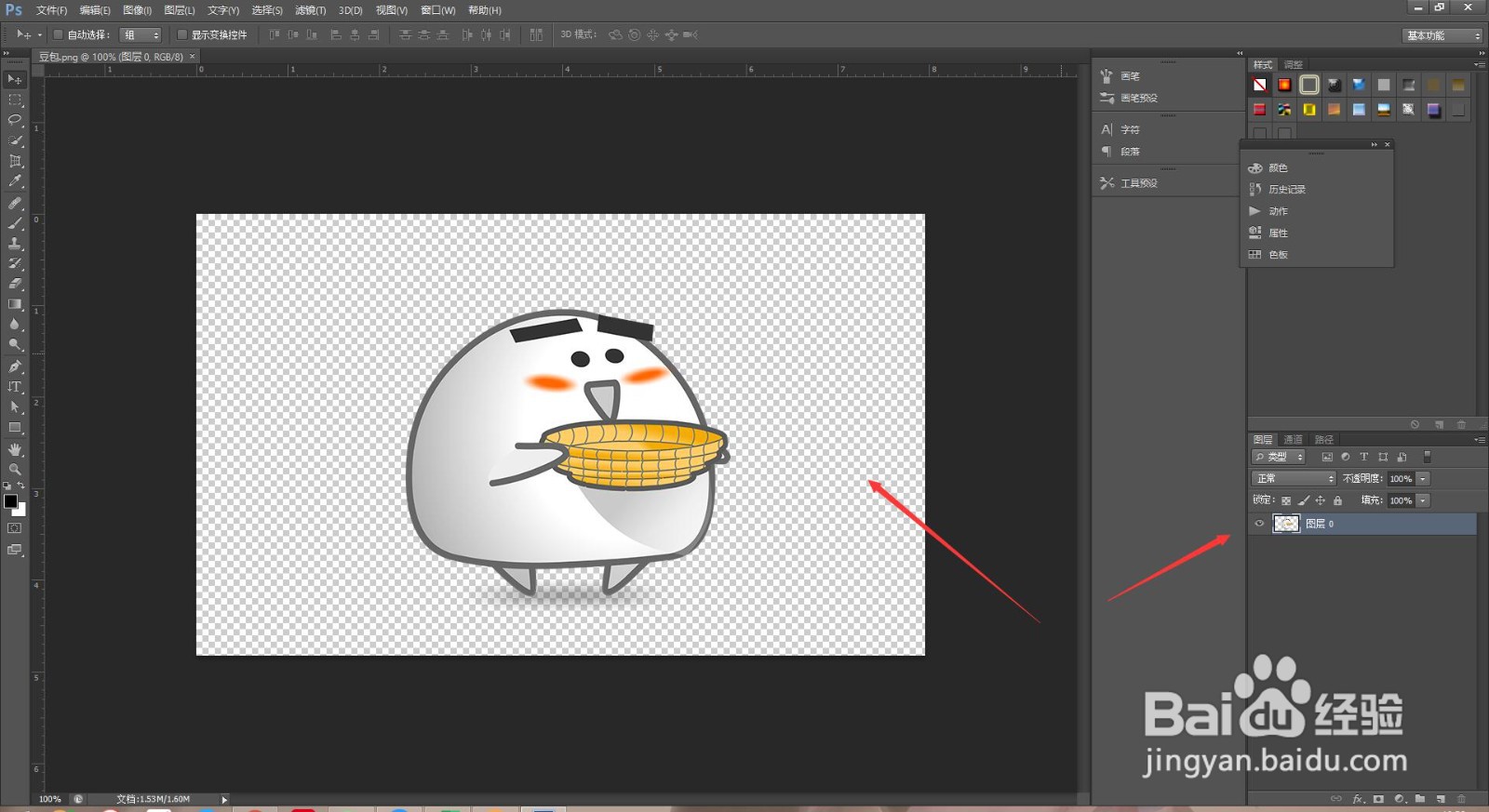This screenshot has width=1489, height=812.
Task: Open the 类型 layer filter dropdown
Action: [x=1279, y=457]
